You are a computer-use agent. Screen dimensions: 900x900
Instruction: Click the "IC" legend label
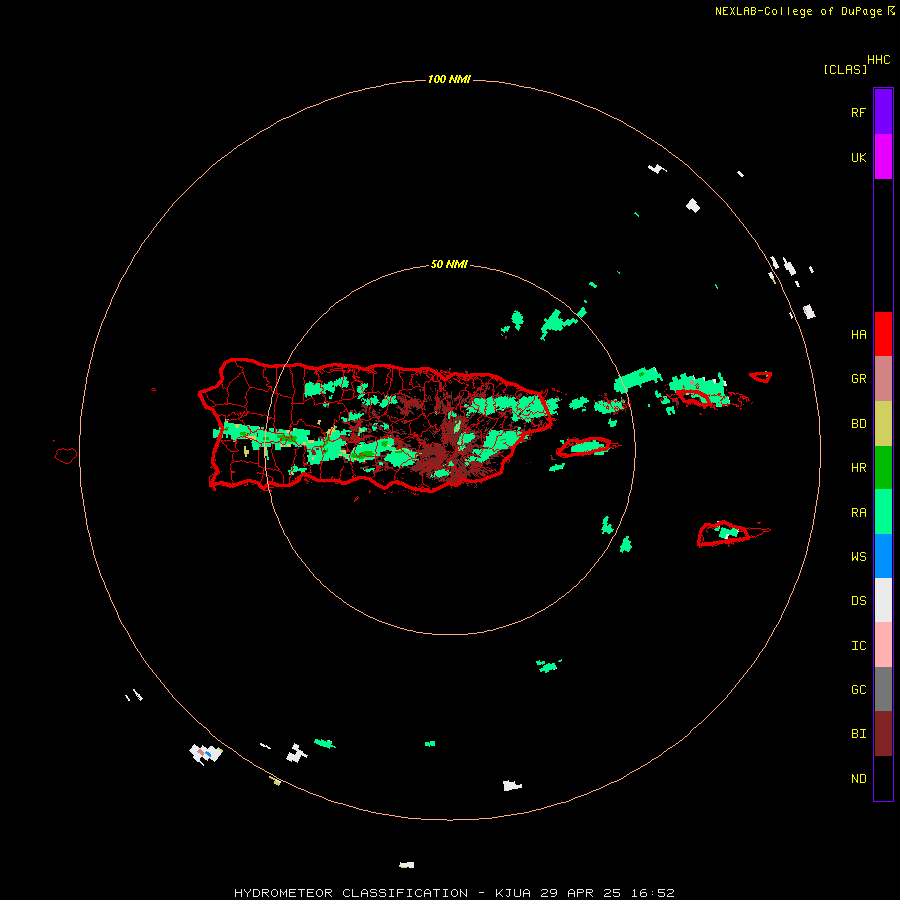[858, 646]
